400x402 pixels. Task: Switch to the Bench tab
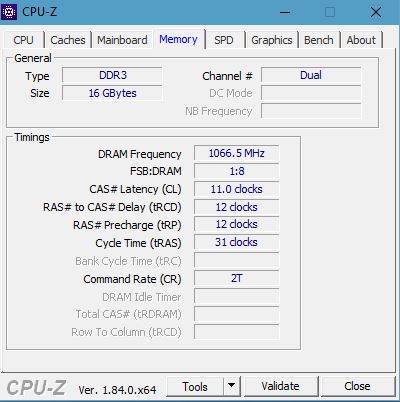point(319,40)
